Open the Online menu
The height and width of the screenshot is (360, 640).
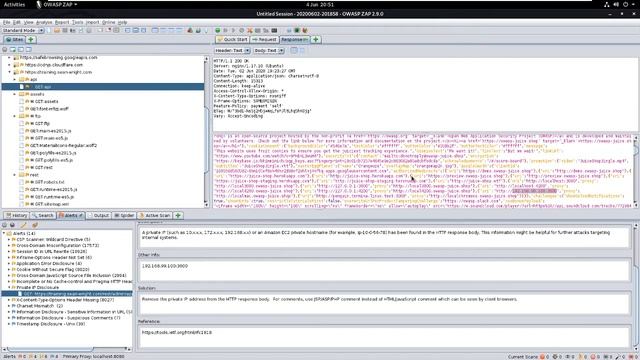click(108, 22)
